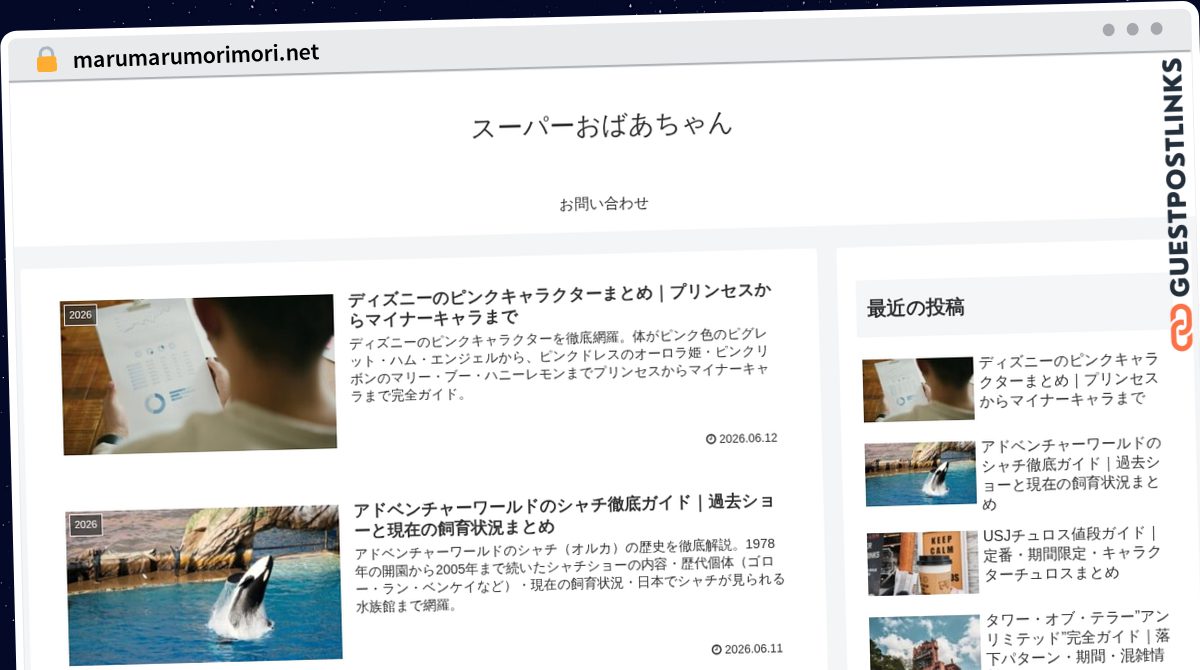The height and width of the screenshot is (670, 1200).
Task: Open sidebar thumbnail for Disney pink characters post
Action: [918, 389]
